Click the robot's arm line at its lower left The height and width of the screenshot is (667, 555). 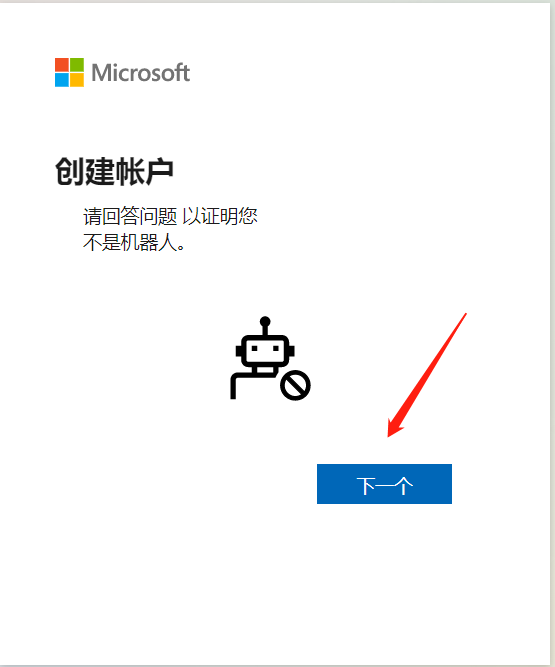coord(233,385)
